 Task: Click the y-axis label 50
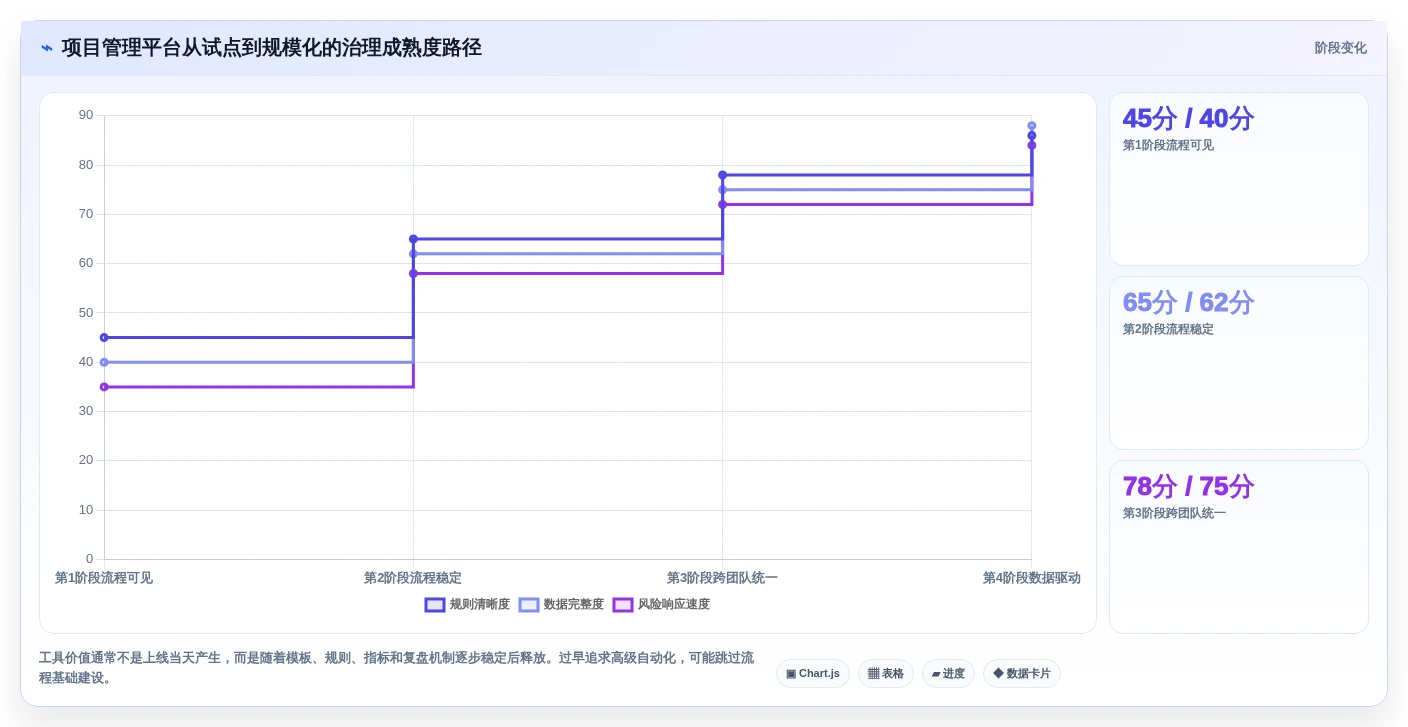click(x=86, y=313)
